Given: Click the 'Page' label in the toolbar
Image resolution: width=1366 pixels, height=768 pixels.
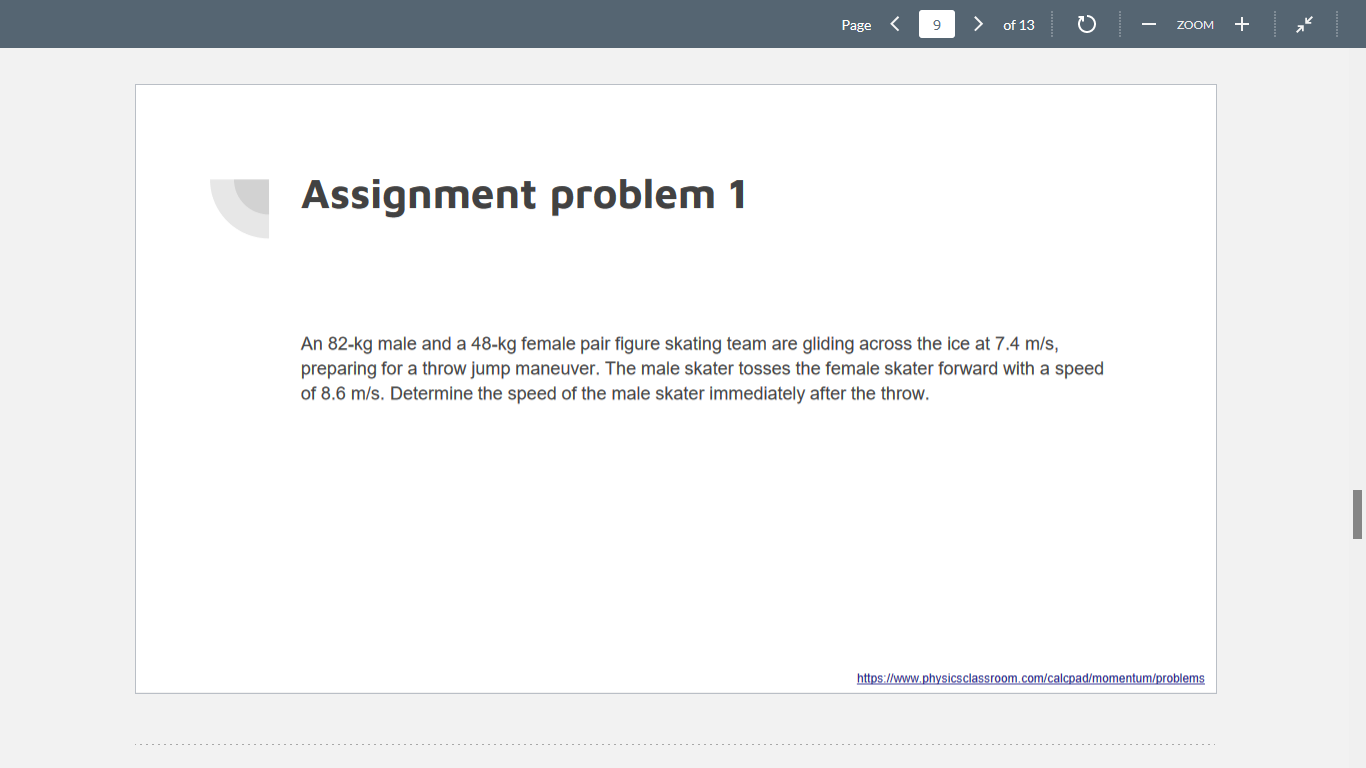Looking at the screenshot, I should coord(856,24).
